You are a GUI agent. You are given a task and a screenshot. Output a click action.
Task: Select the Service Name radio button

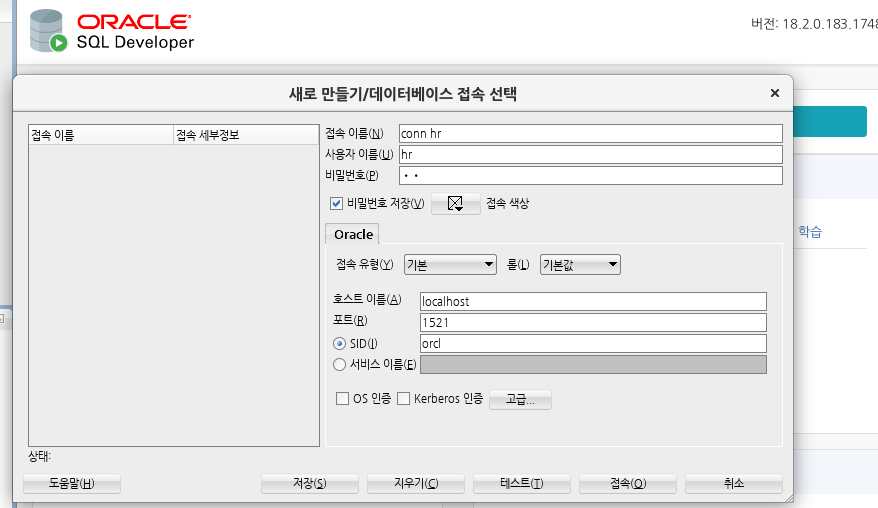pos(339,365)
